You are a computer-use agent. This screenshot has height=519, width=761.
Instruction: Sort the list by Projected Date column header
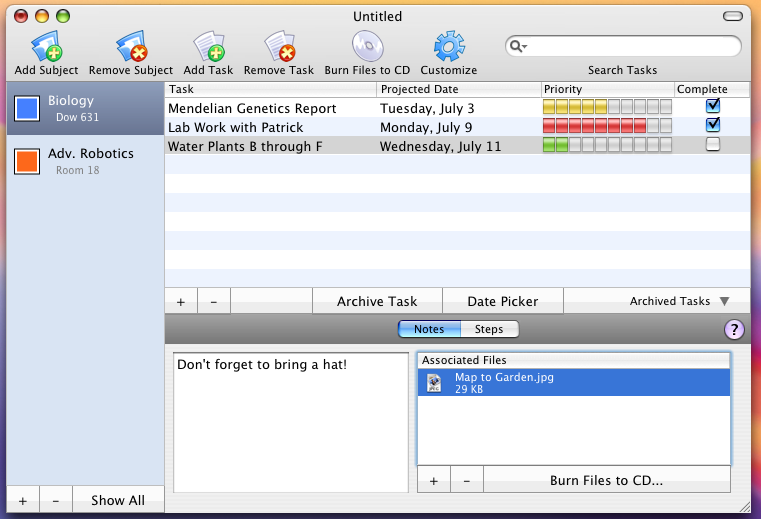[458, 89]
